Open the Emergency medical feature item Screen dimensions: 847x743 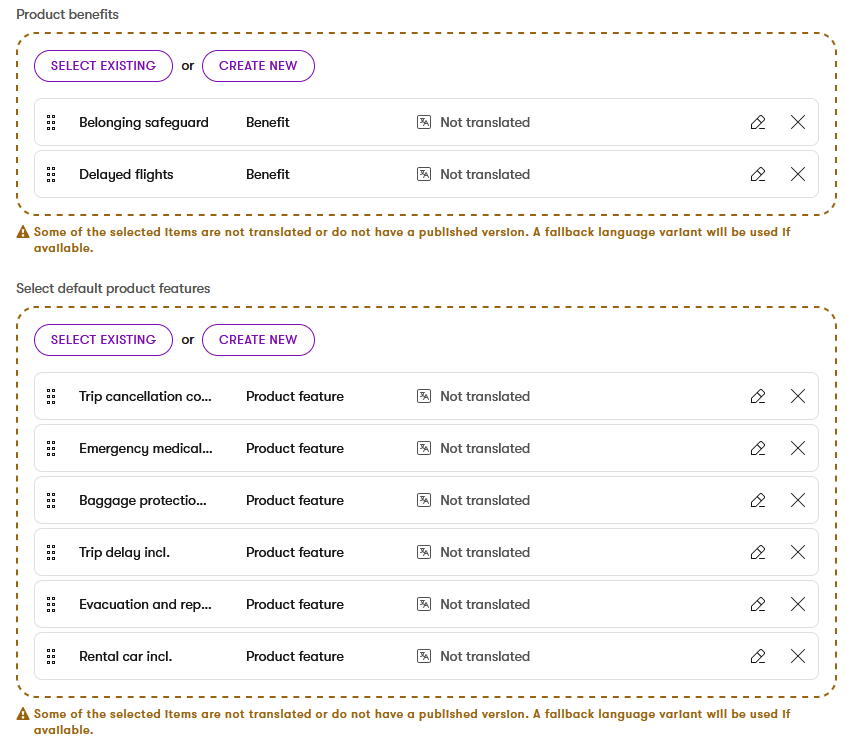click(145, 448)
